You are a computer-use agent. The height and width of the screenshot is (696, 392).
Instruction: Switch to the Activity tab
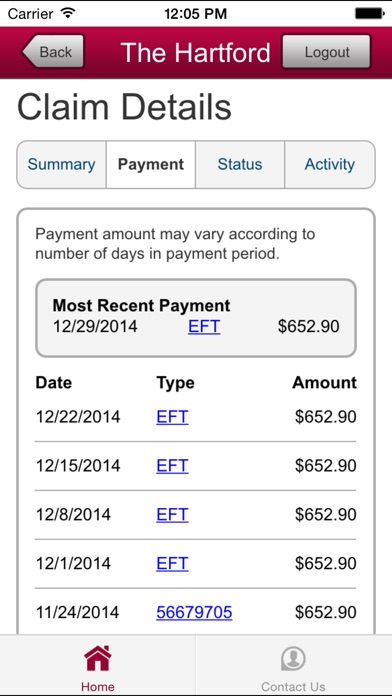point(329,164)
